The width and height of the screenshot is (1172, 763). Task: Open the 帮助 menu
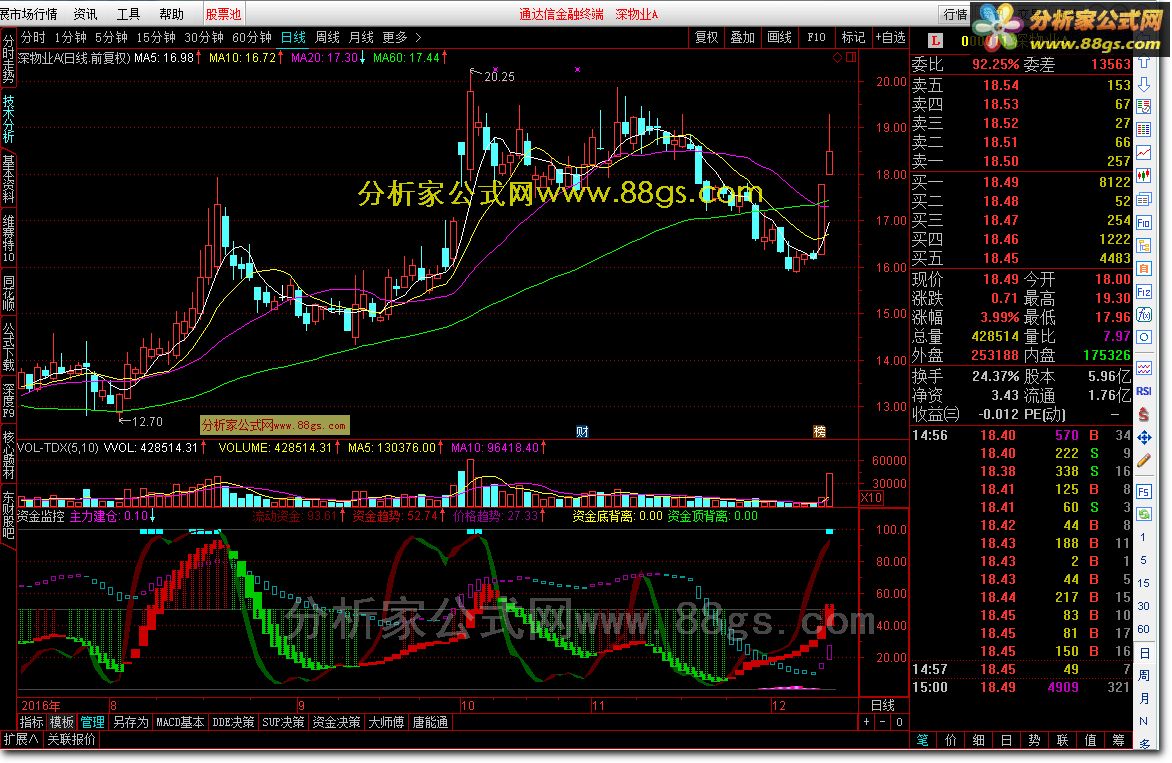click(x=171, y=14)
